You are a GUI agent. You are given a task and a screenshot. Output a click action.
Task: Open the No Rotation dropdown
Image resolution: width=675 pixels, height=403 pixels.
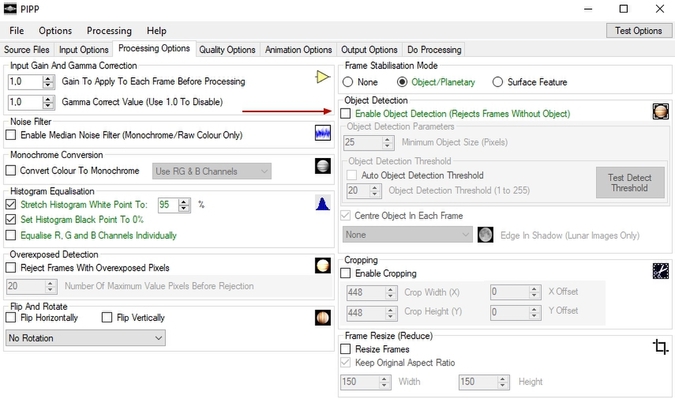pyautogui.click(x=85, y=339)
